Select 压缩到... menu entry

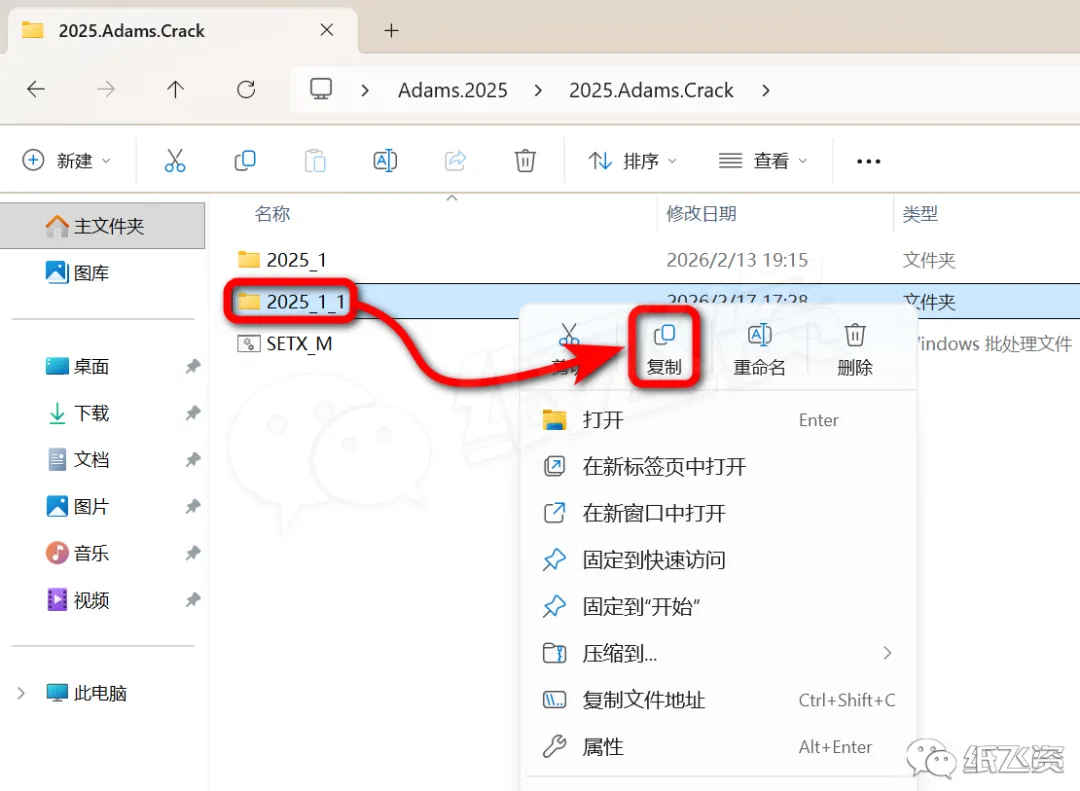[719, 653]
